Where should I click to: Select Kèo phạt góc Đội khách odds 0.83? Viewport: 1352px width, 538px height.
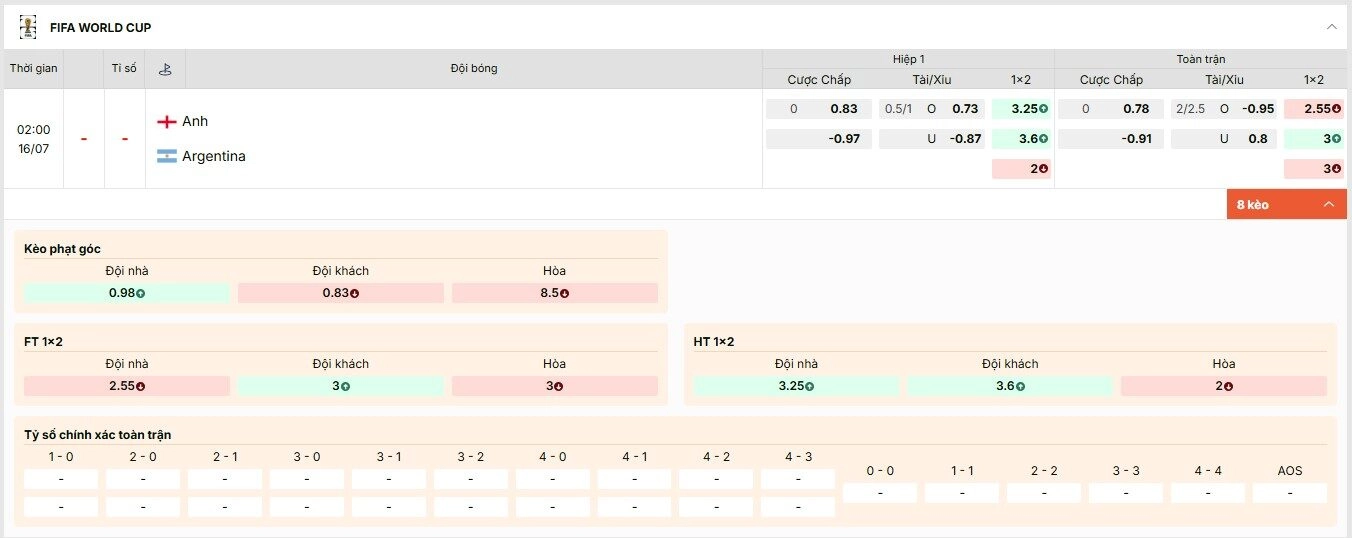(x=341, y=293)
